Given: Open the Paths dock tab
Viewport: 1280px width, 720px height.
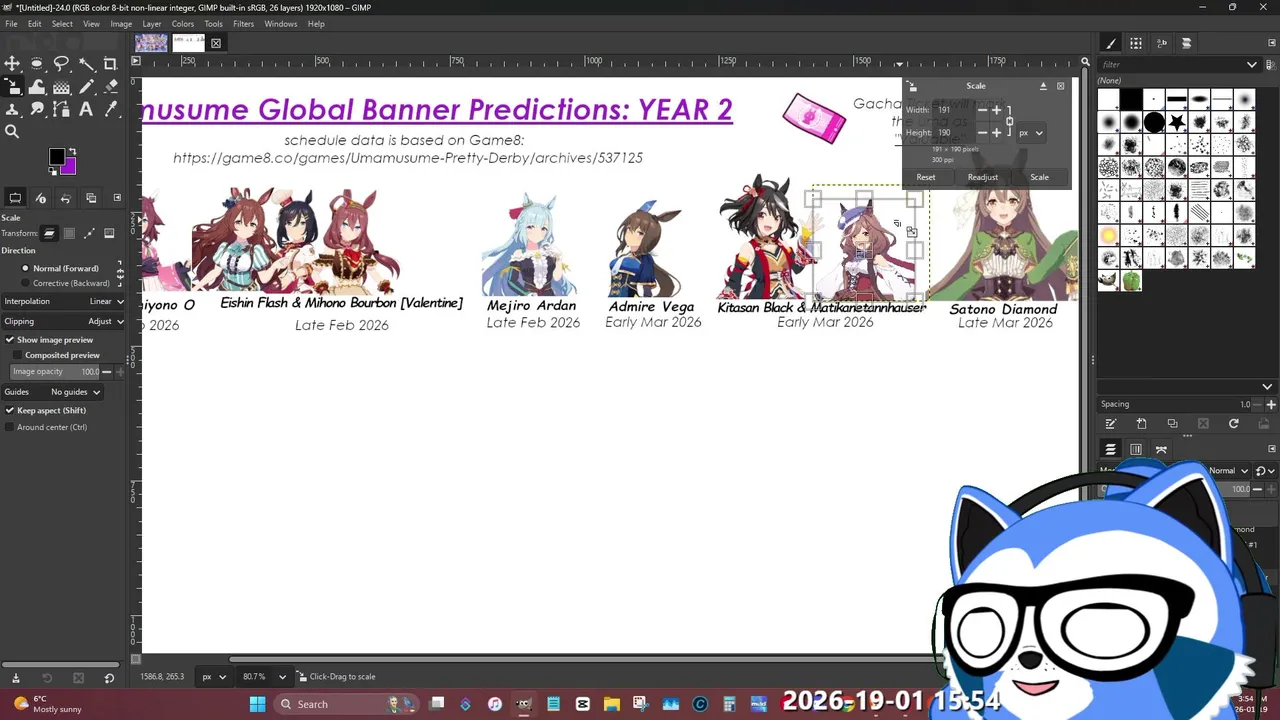Looking at the screenshot, I should tap(1161, 449).
